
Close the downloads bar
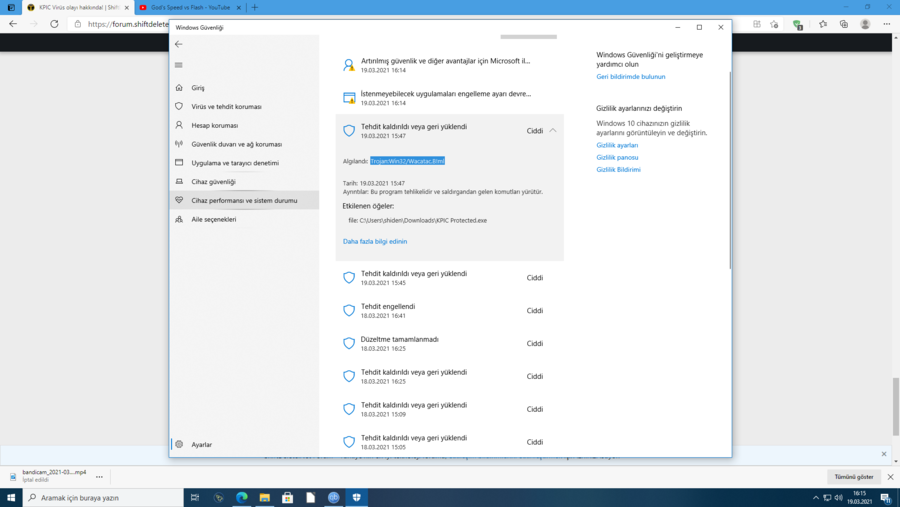pyautogui.click(x=890, y=477)
